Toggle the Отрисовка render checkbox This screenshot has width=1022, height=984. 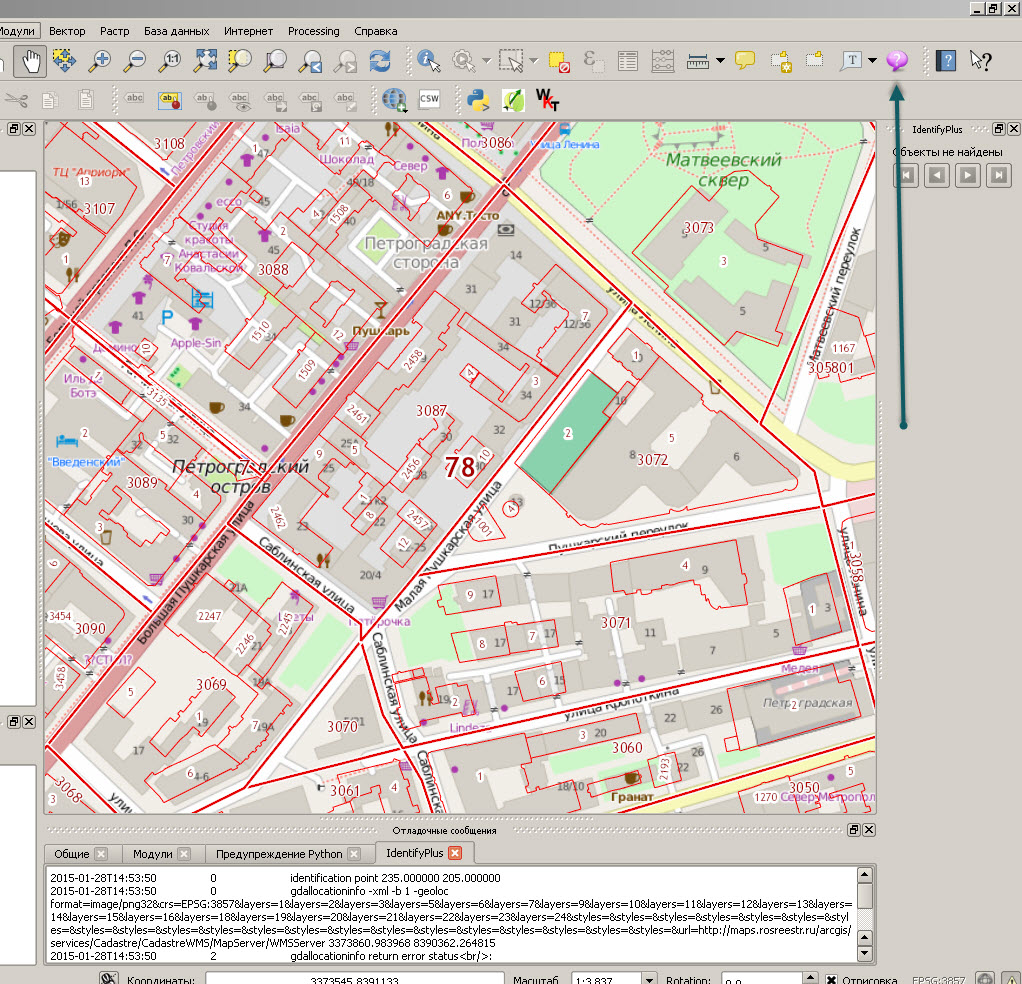830,980
